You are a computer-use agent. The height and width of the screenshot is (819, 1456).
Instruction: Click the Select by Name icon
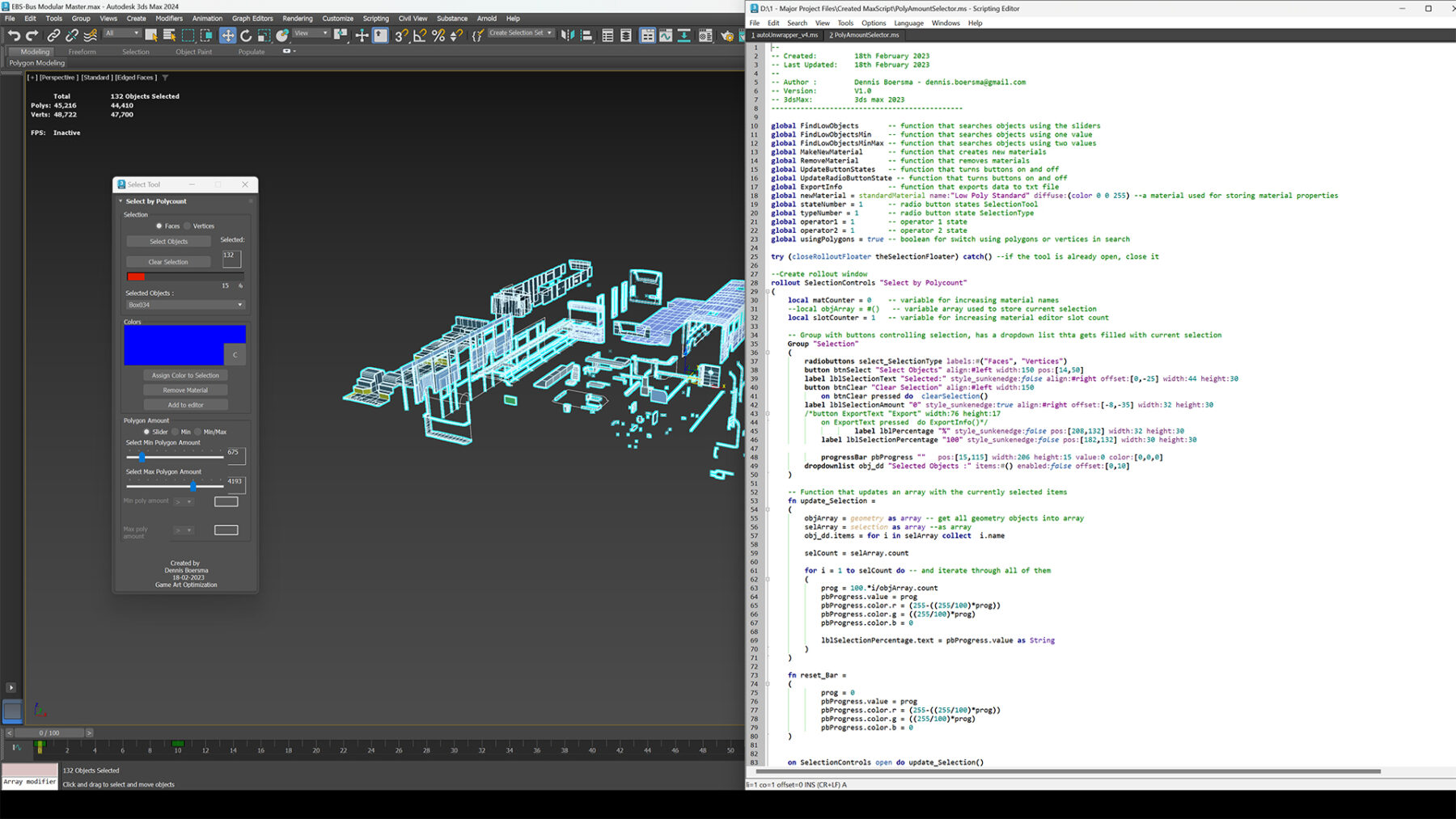pos(169,36)
